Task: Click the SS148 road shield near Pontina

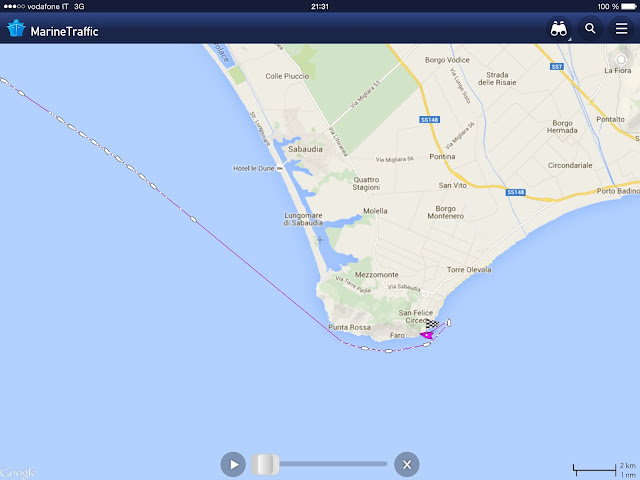Action: pyautogui.click(x=429, y=120)
